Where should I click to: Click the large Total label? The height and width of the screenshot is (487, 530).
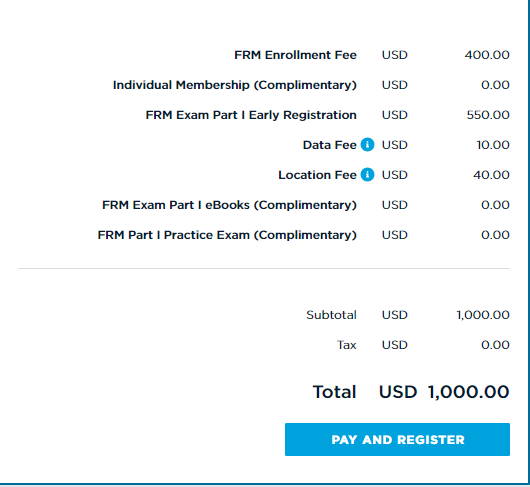[x=334, y=392]
